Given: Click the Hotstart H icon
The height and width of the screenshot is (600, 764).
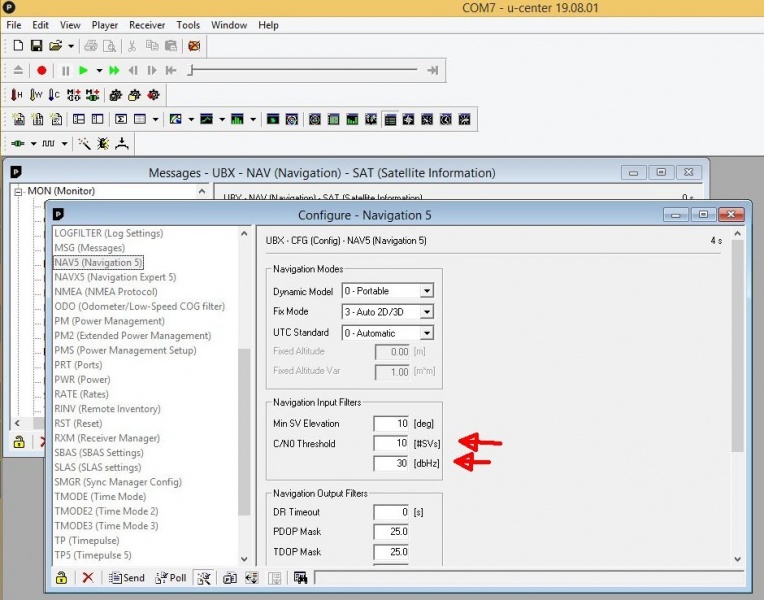Looking at the screenshot, I should (17, 95).
